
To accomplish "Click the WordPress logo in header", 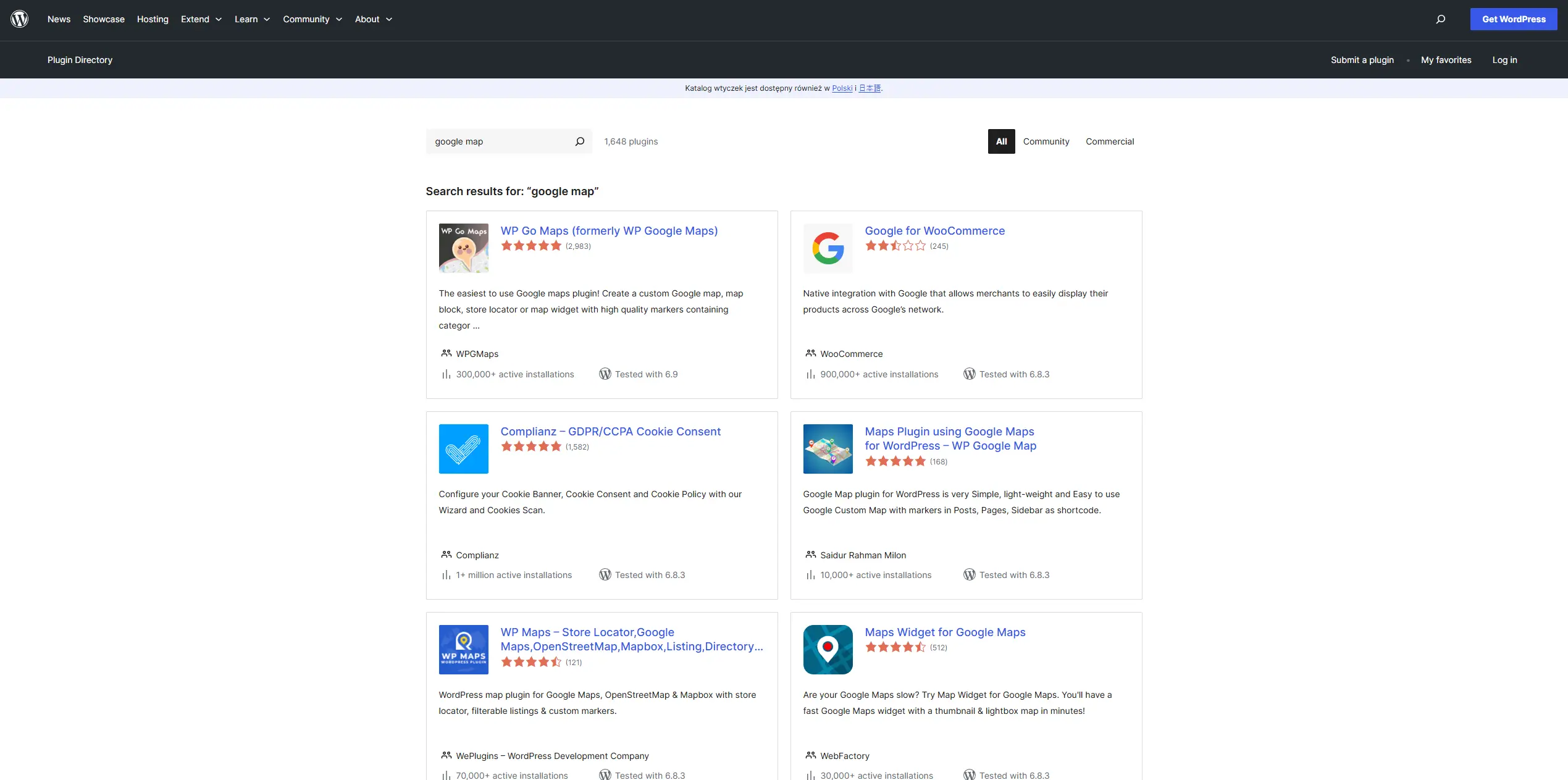I will point(20,19).
